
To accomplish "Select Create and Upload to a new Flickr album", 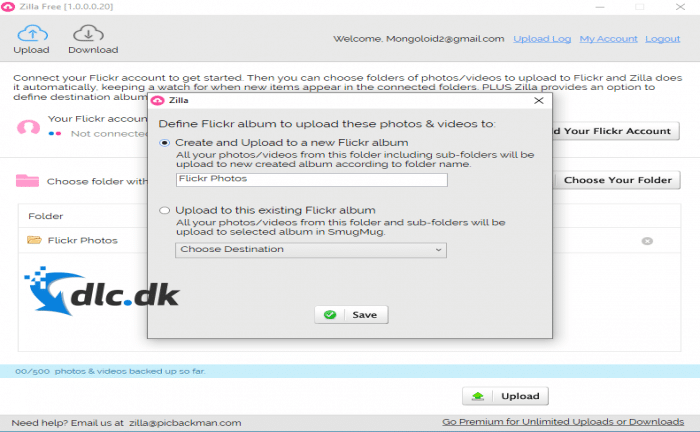I will [165, 143].
